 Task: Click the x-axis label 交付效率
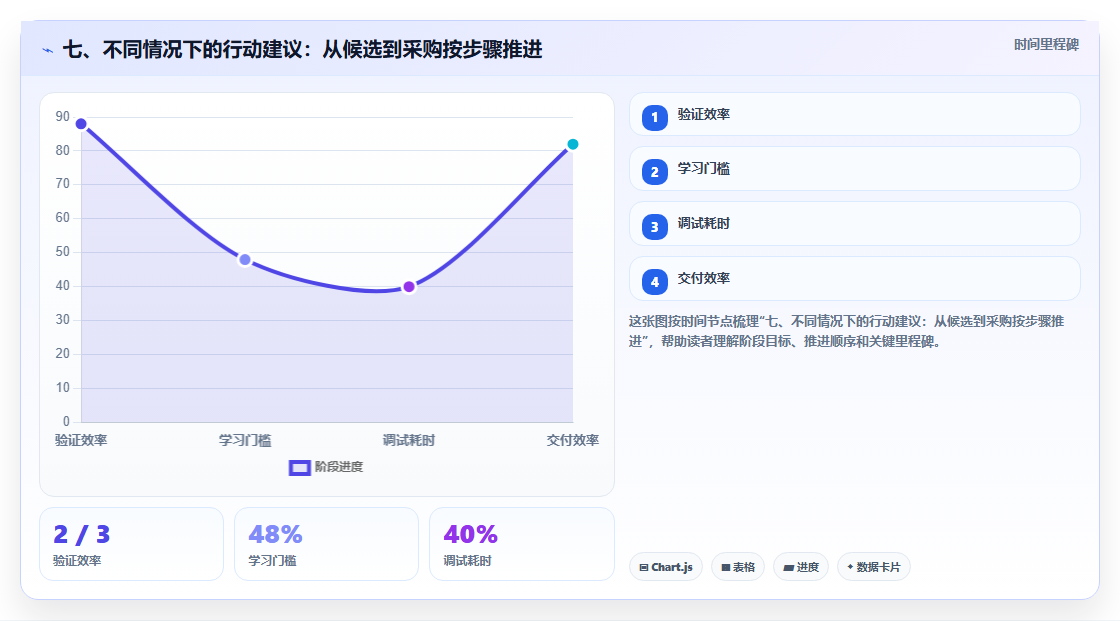[573, 440]
